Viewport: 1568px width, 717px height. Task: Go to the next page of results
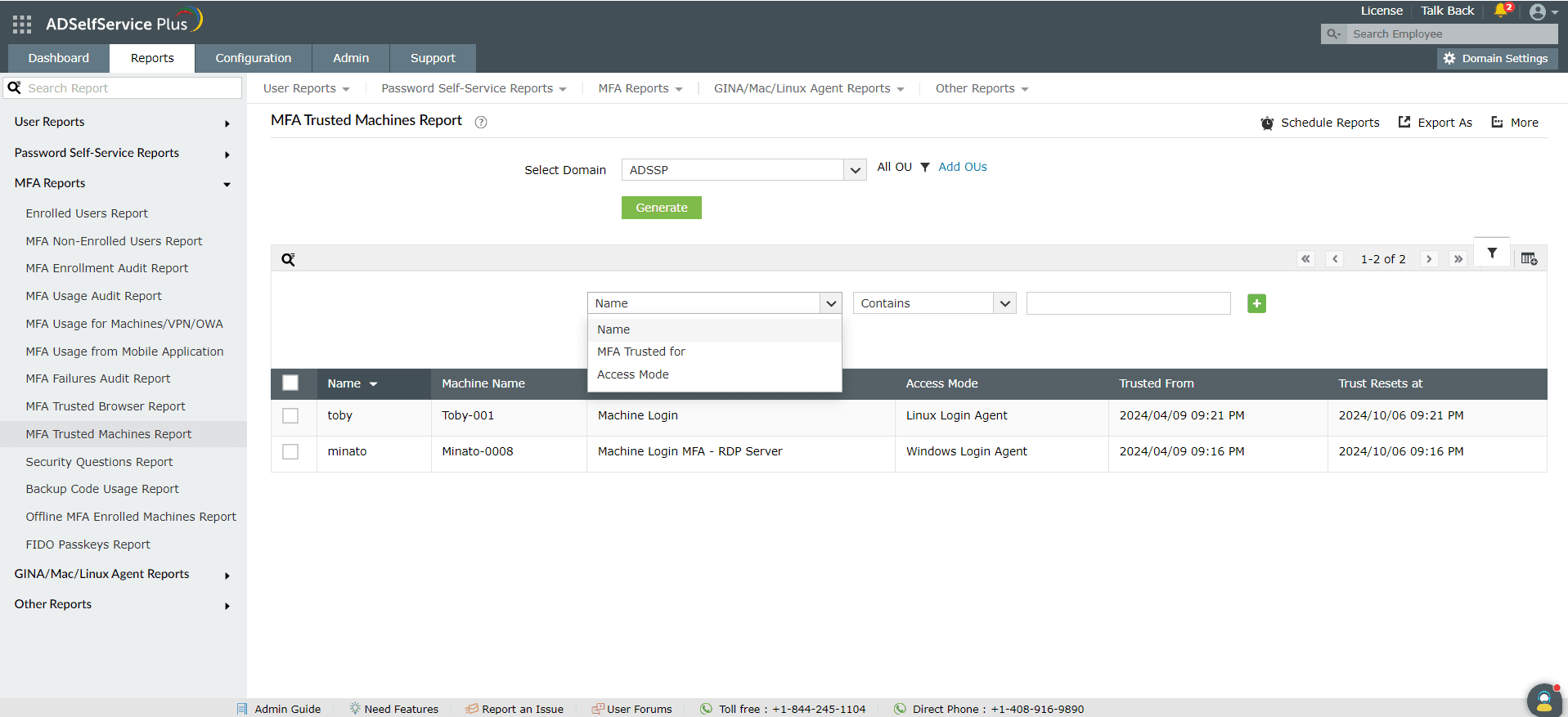pos(1429,259)
